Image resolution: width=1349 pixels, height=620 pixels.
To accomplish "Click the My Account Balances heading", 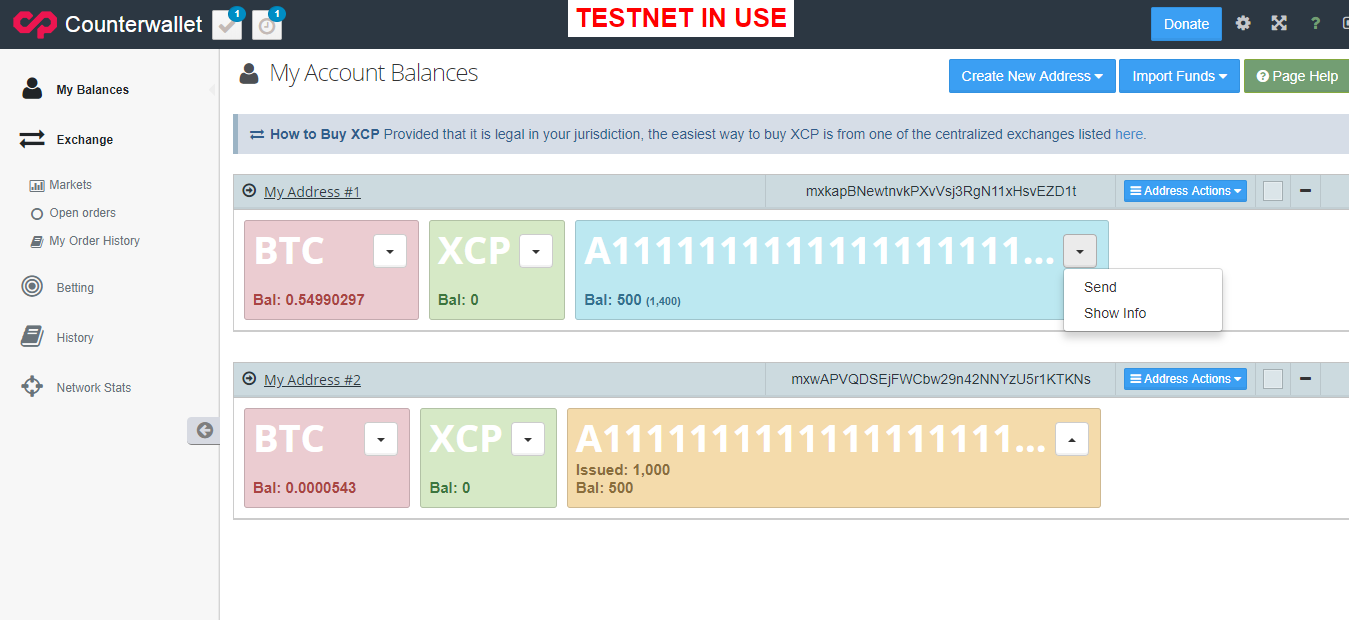I will coord(374,73).
